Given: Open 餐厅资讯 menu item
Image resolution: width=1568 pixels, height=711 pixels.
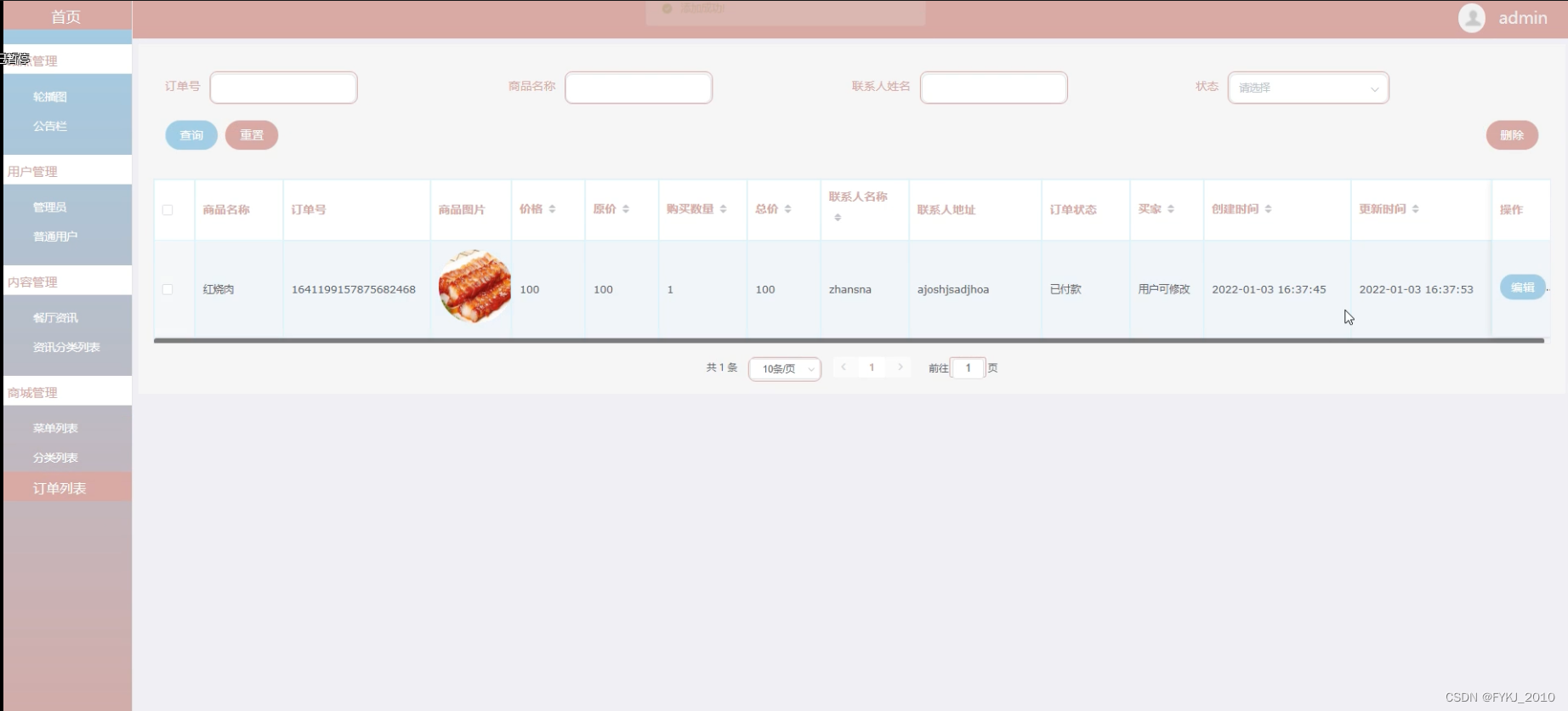Looking at the screenshot, I should point(55,318).
